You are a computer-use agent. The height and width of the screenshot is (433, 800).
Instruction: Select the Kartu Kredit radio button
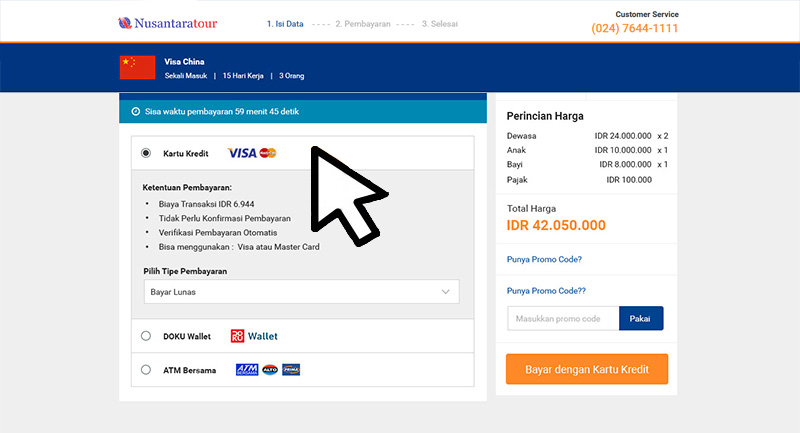coord(146,153)
